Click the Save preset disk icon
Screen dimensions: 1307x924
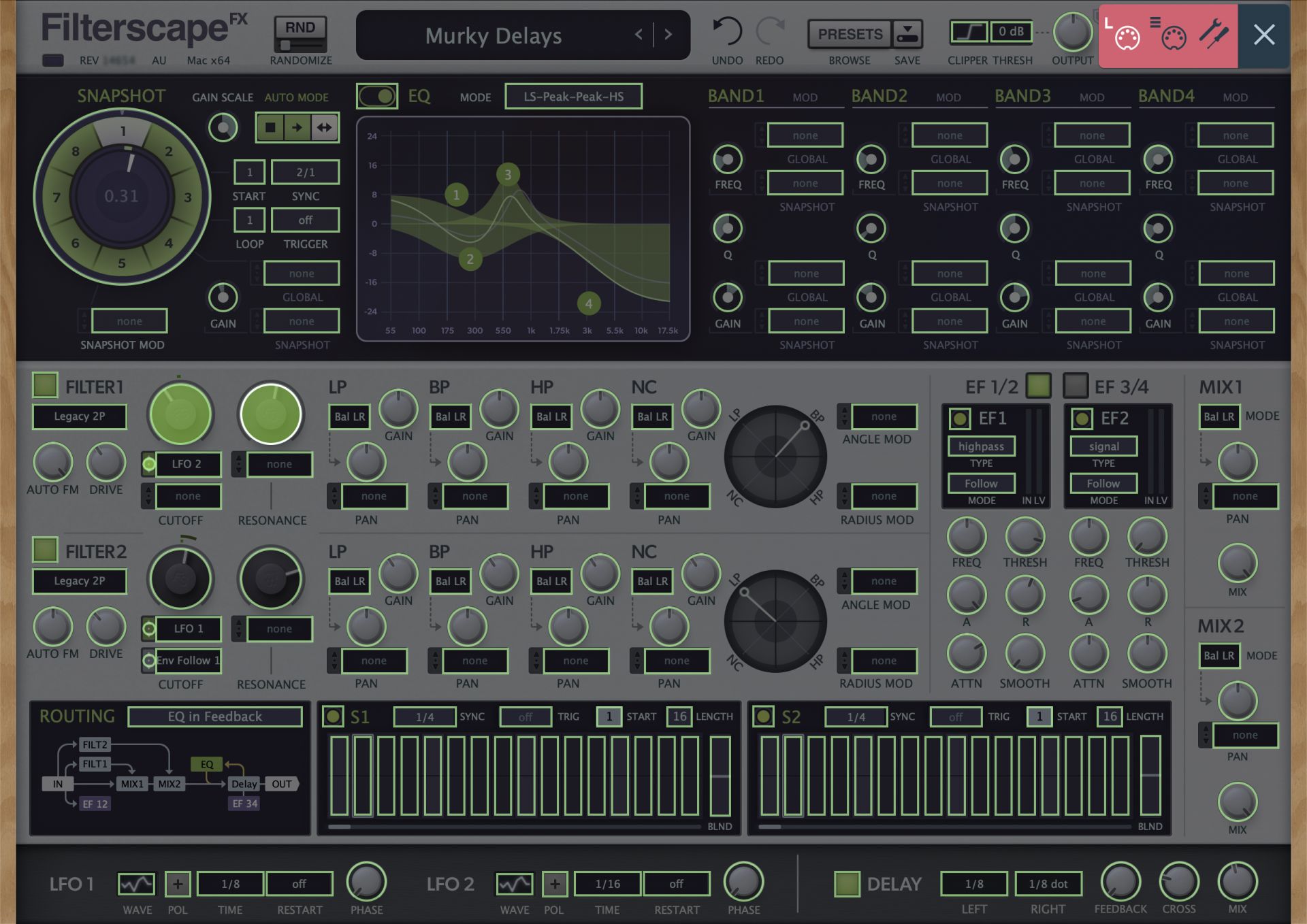coord(907,33)
